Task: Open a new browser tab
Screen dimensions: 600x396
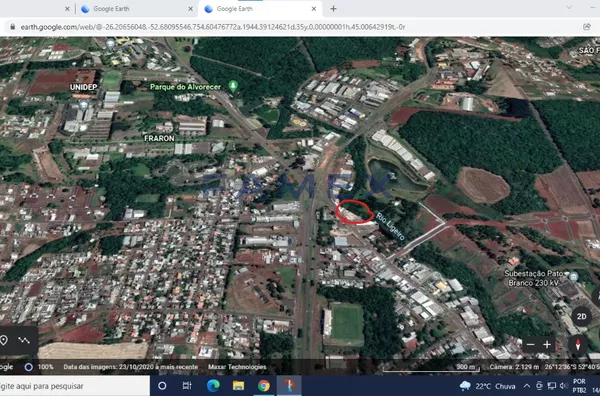Action: (x=333, y=9)
